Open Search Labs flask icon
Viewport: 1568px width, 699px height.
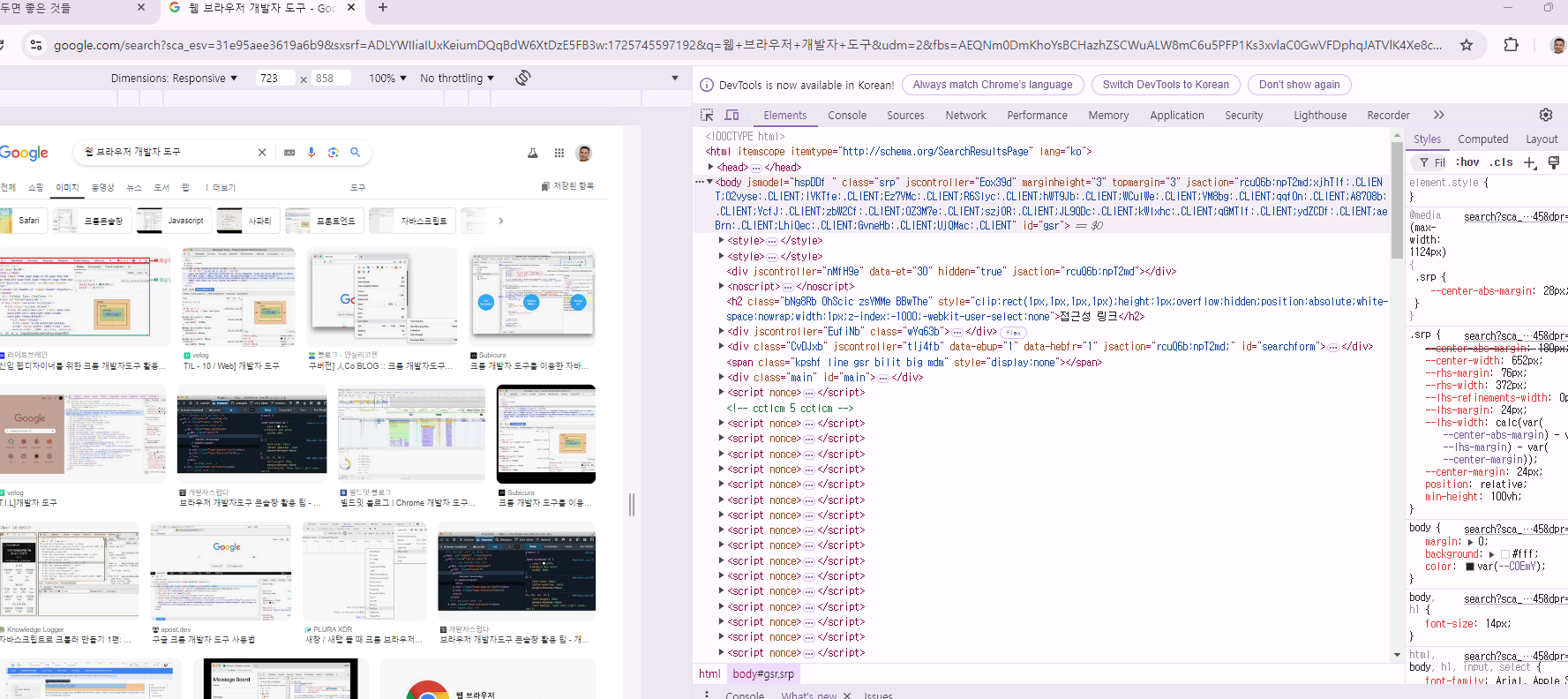(533, 153)
